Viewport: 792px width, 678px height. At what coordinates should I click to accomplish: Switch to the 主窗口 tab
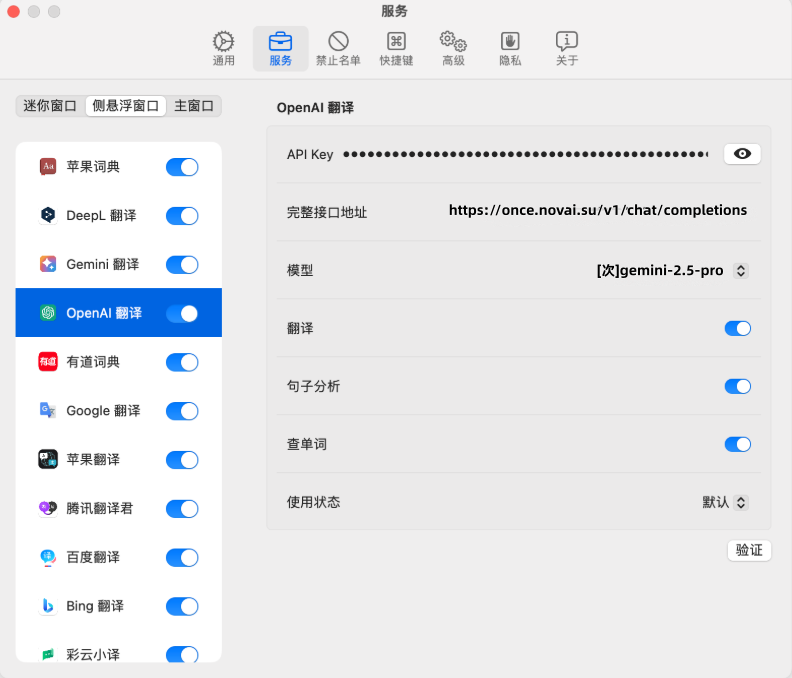(194, 106)
